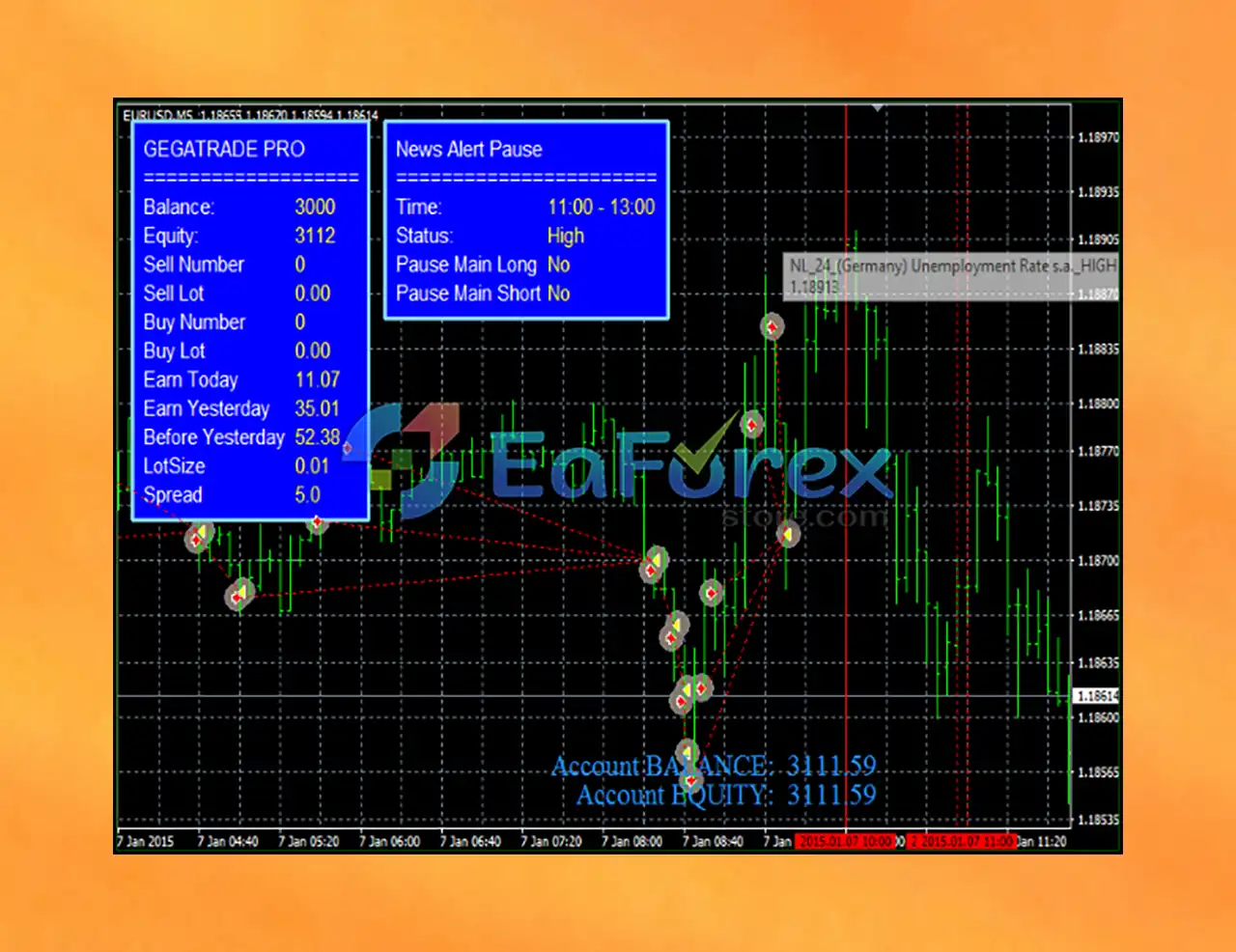Click the 1.18535 price scale label

1098,820
